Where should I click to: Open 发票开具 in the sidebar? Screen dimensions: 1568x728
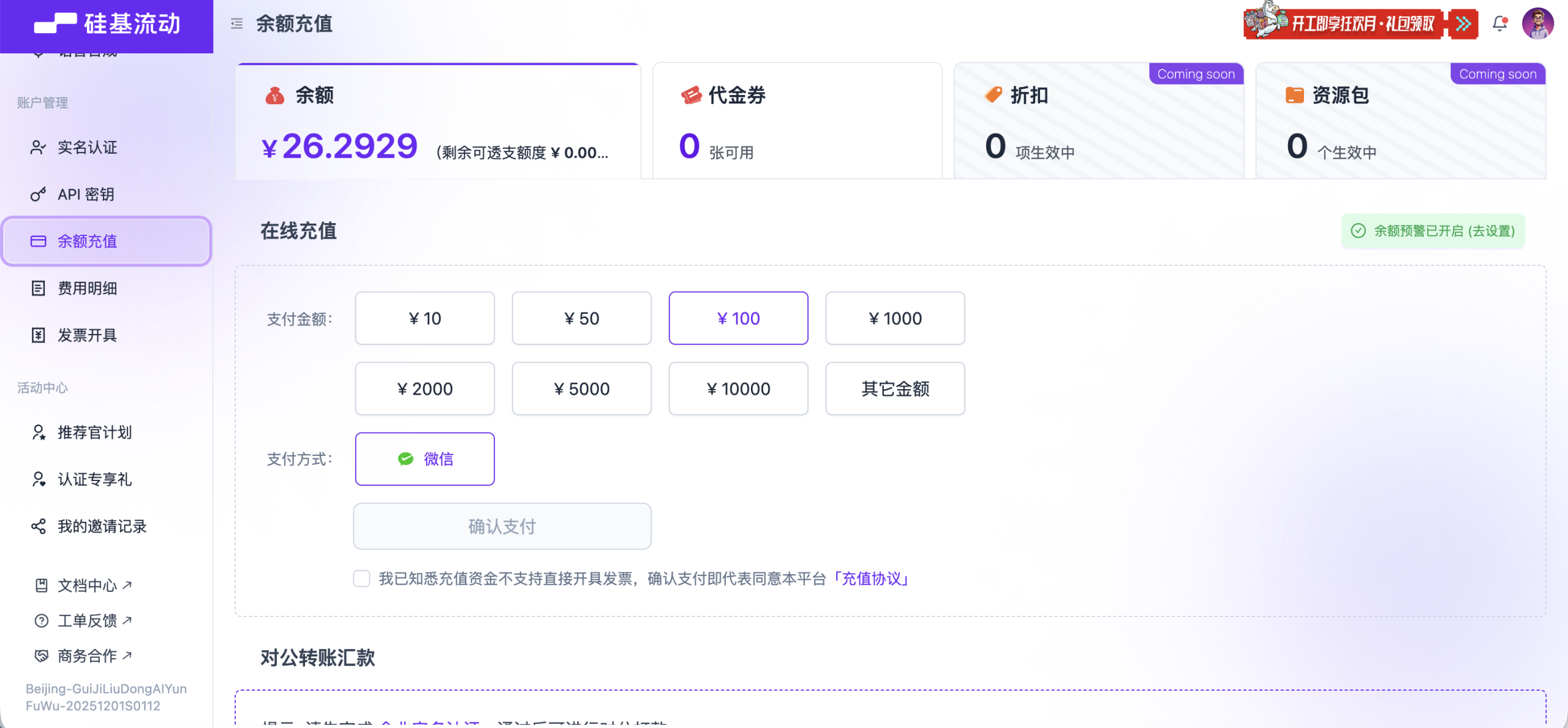tap(87, 335)
